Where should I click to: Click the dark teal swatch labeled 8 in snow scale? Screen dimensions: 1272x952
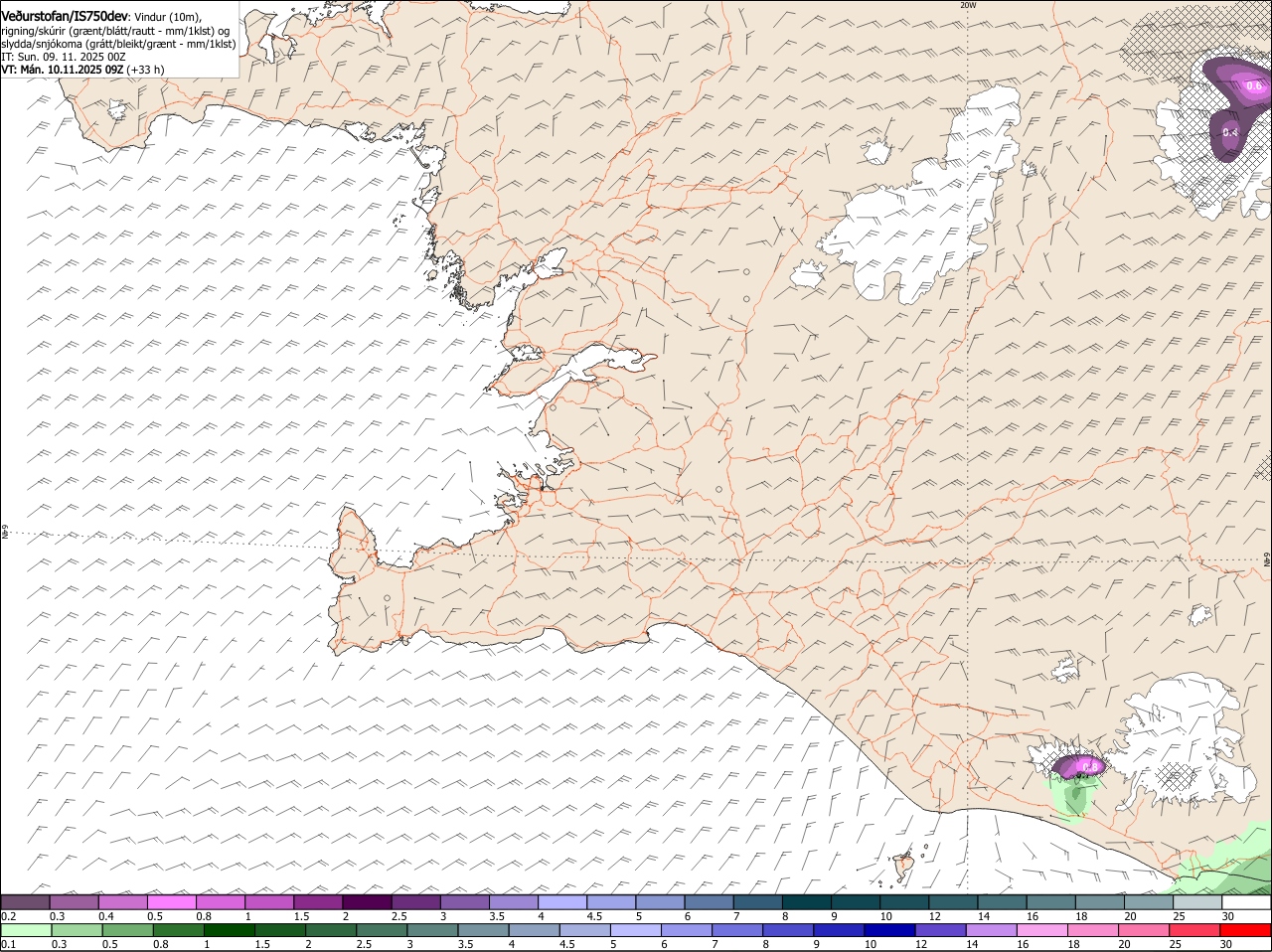coord(807,902)
